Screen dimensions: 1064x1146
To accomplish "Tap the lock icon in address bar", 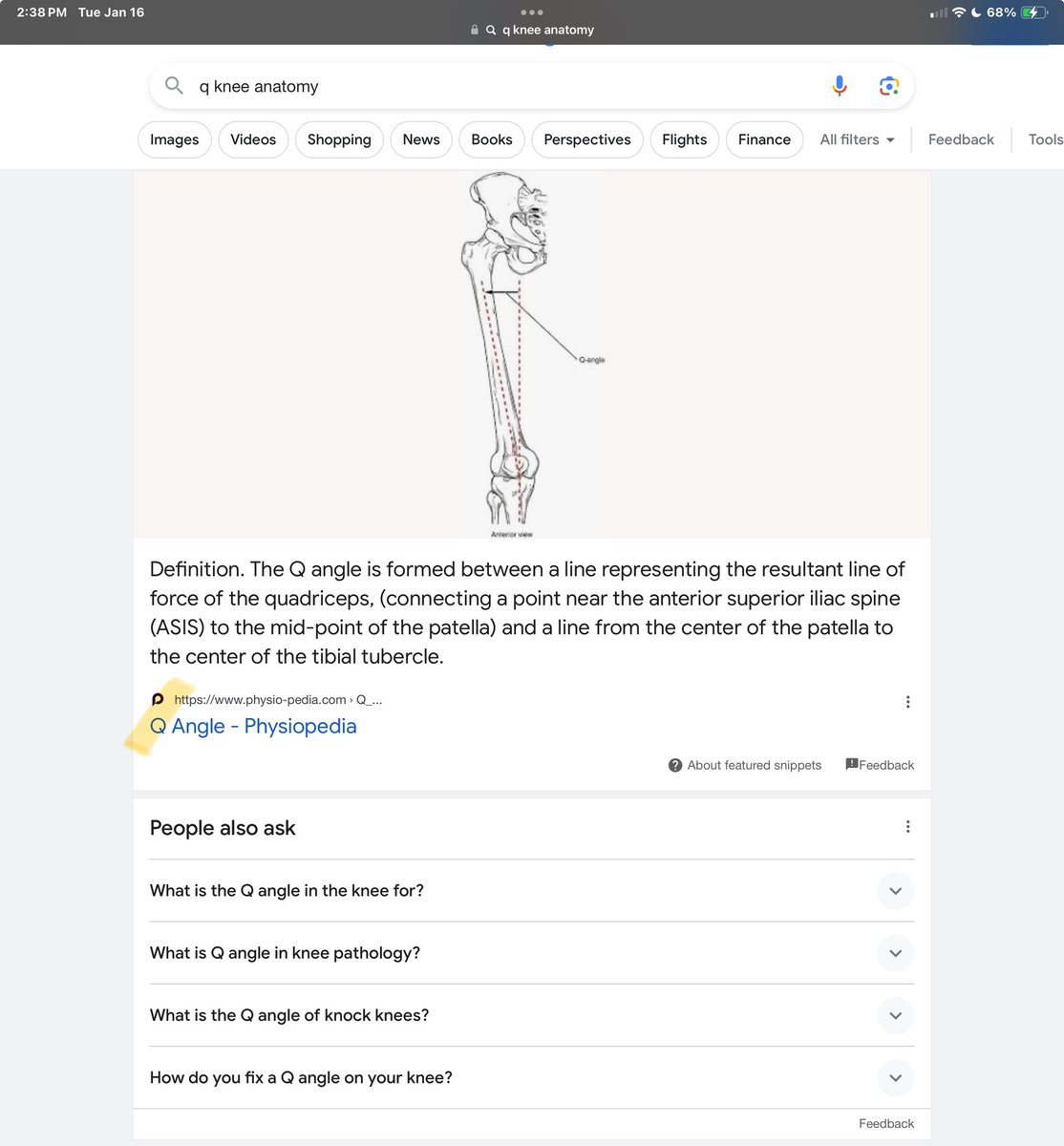I will click(x=475, y=30).
